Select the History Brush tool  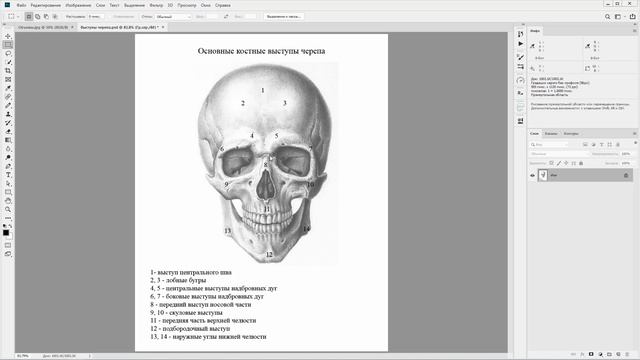8,122
